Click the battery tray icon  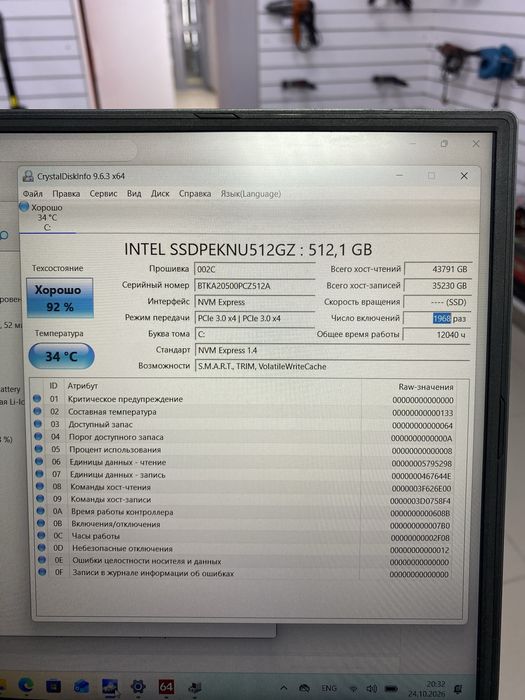392,689
